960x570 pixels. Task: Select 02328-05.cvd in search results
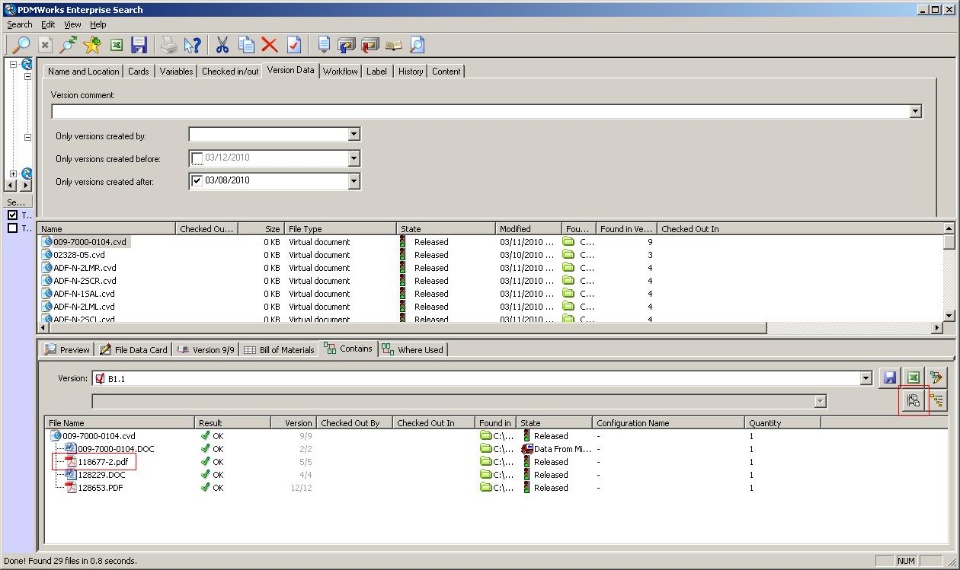[x=79, y=255]
